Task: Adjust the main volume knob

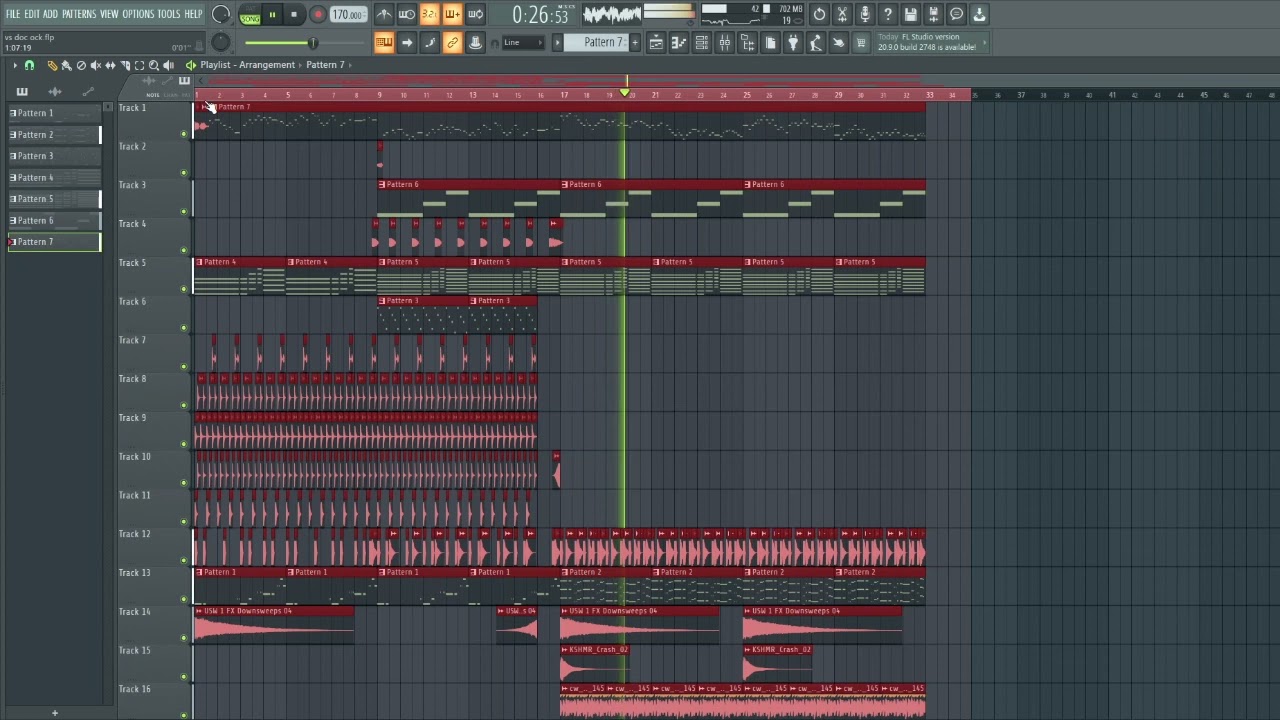Action: pos(221,15)
